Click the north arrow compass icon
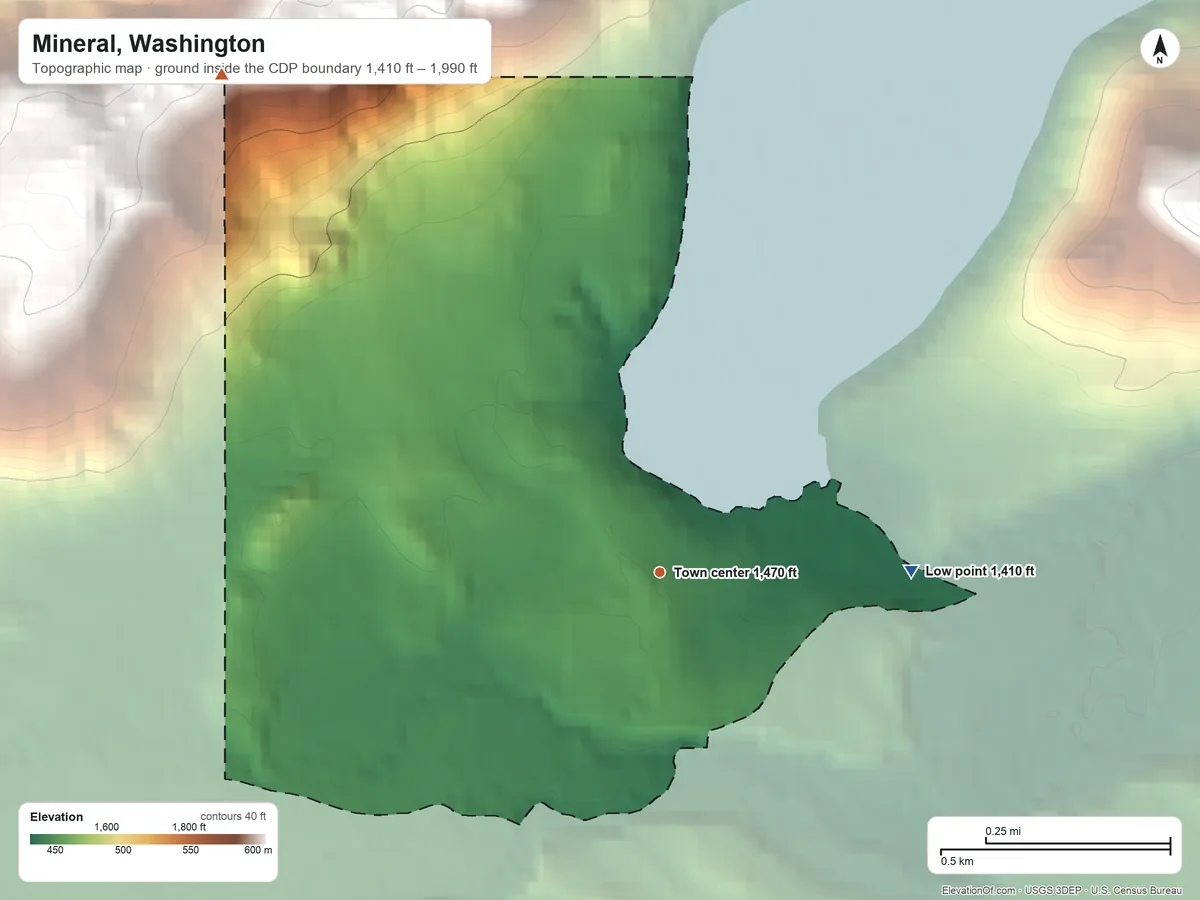1200x900 pixels. [1160, 49]
